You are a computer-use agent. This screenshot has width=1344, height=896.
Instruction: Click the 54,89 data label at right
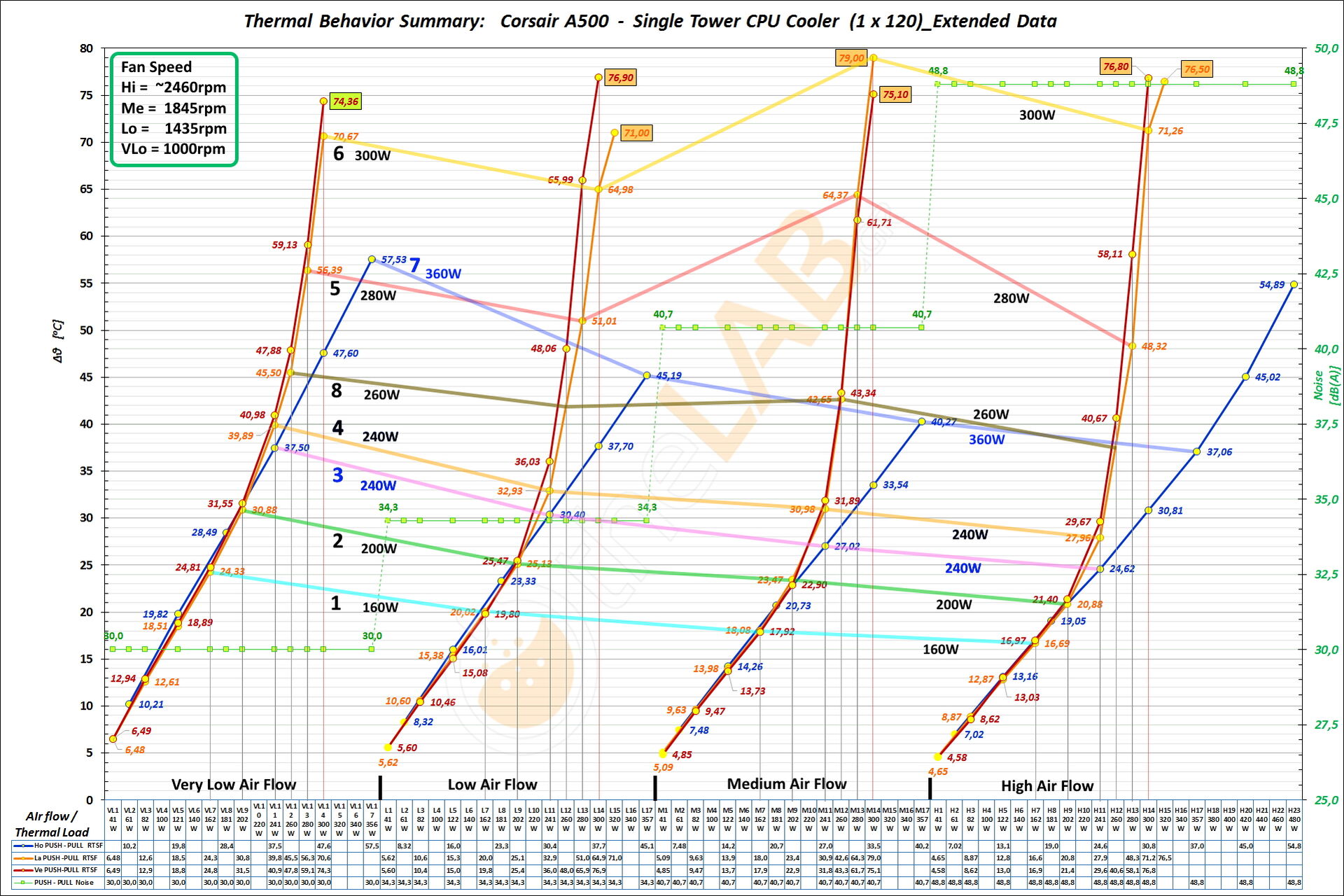coord(1272,285)
